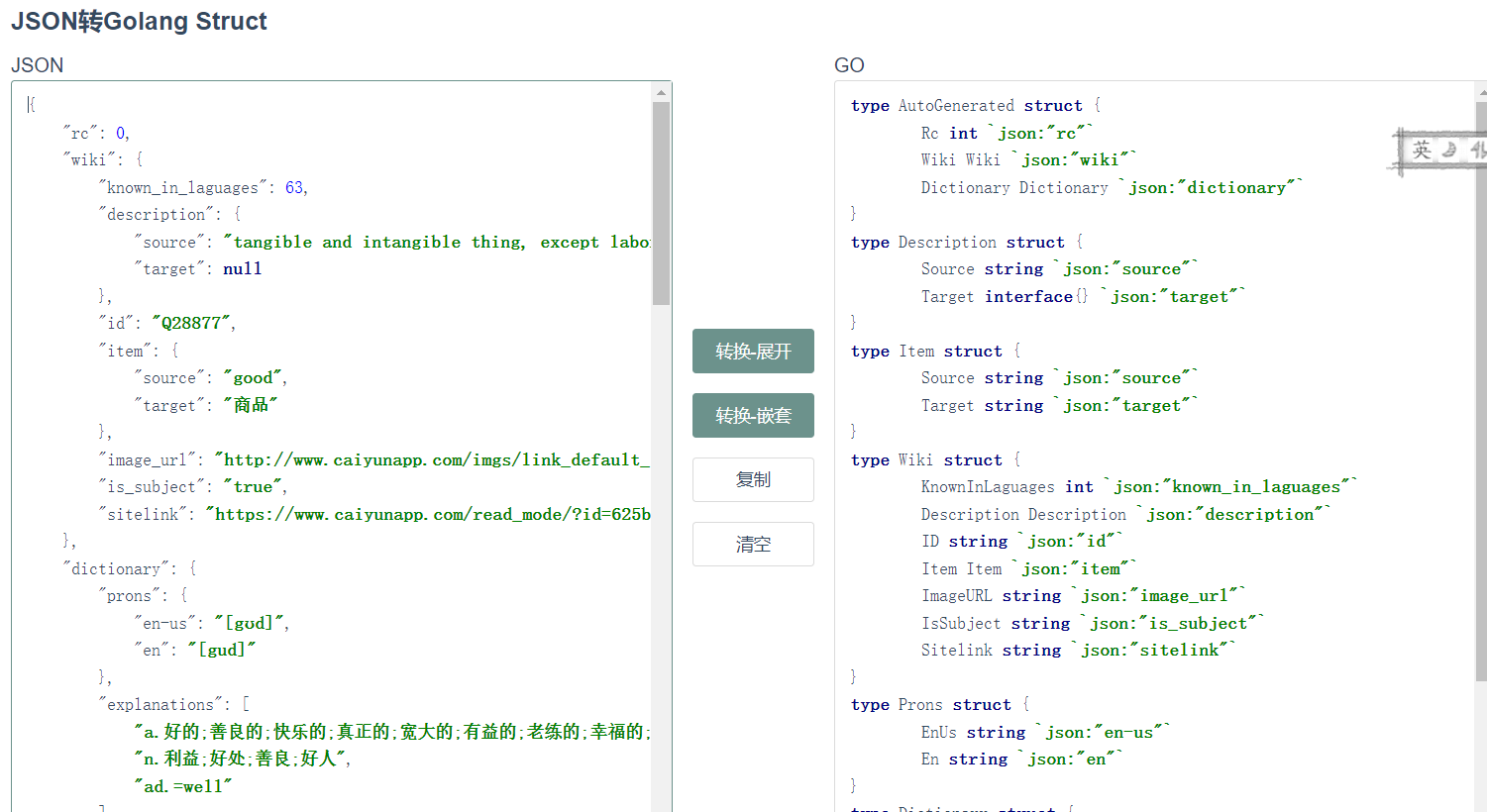This screenshot has width=1487, height=812.
Task: Click the Go line "IsSubject string `json:"is_subject"`"
Action: [1092, 623]
